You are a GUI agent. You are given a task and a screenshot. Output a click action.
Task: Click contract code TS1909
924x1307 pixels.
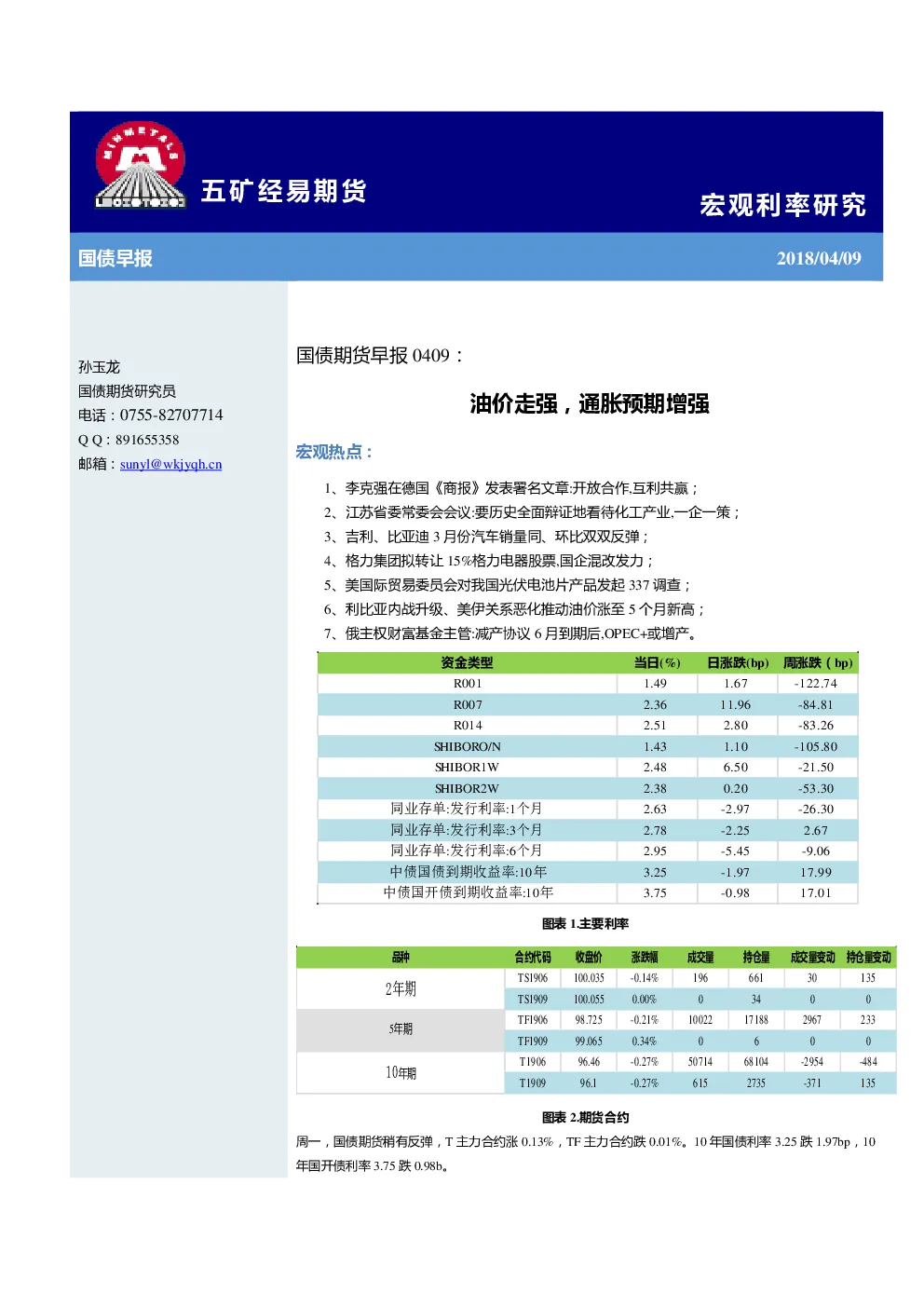tap(533, 999)
